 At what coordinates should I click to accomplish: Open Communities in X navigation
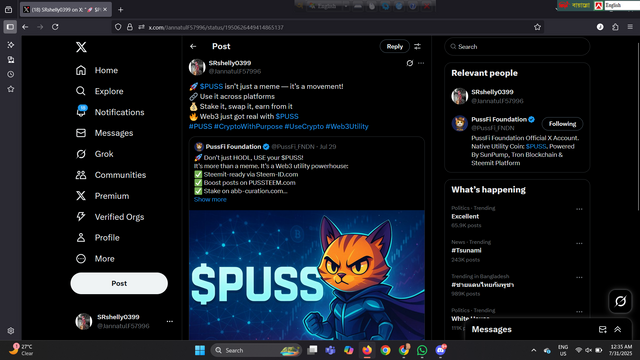pos(111,175)
